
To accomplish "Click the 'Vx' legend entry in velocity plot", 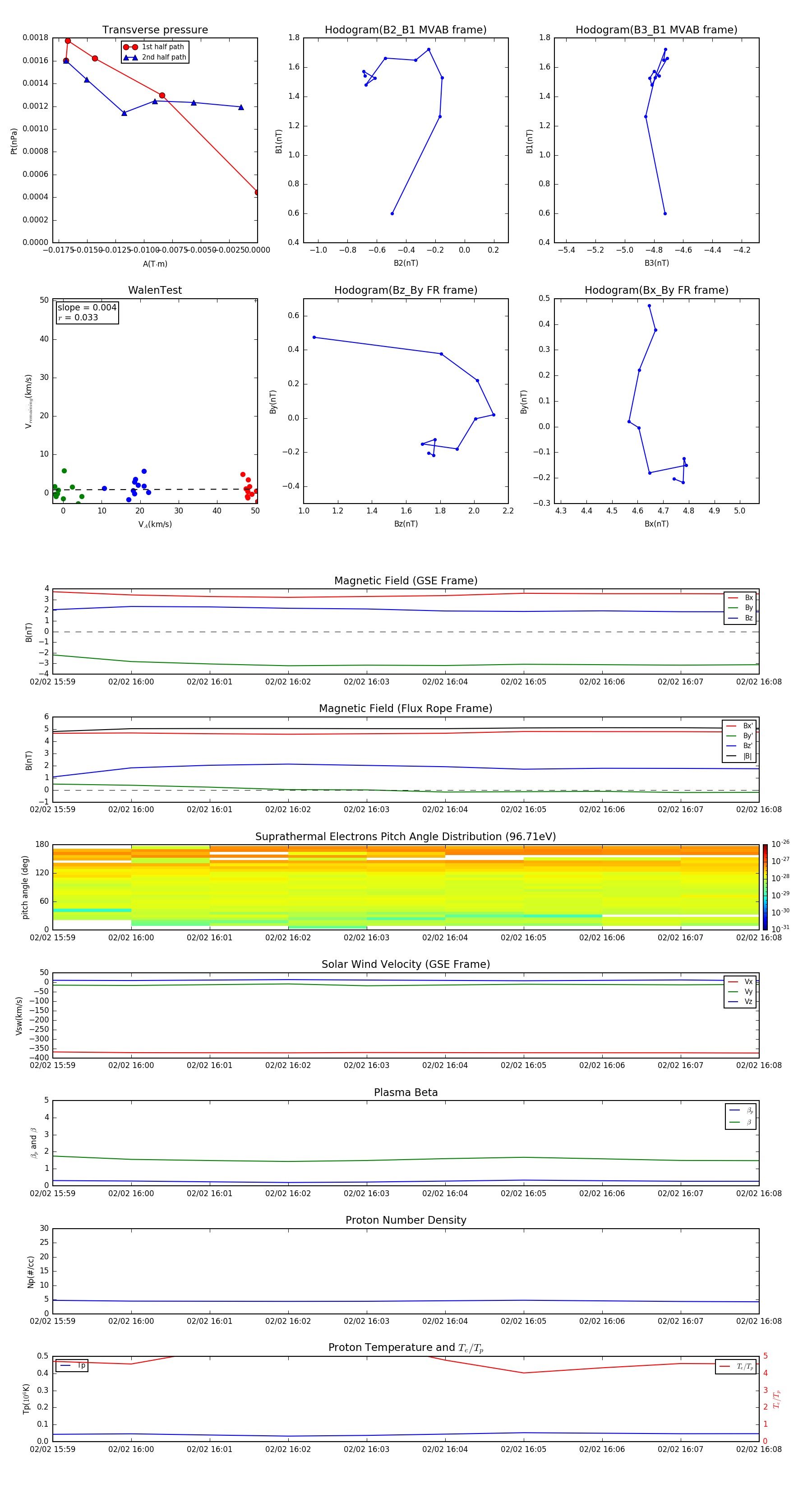I will (740, 981).
